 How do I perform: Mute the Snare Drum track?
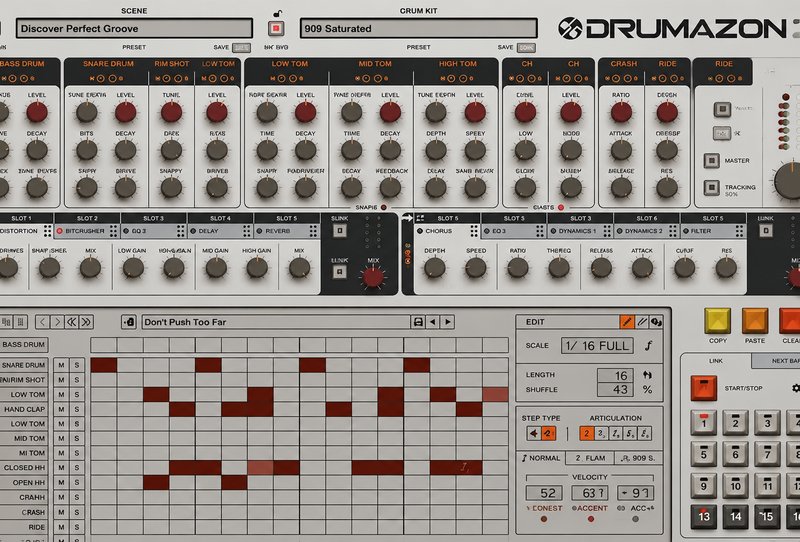[x=61, y=365]
